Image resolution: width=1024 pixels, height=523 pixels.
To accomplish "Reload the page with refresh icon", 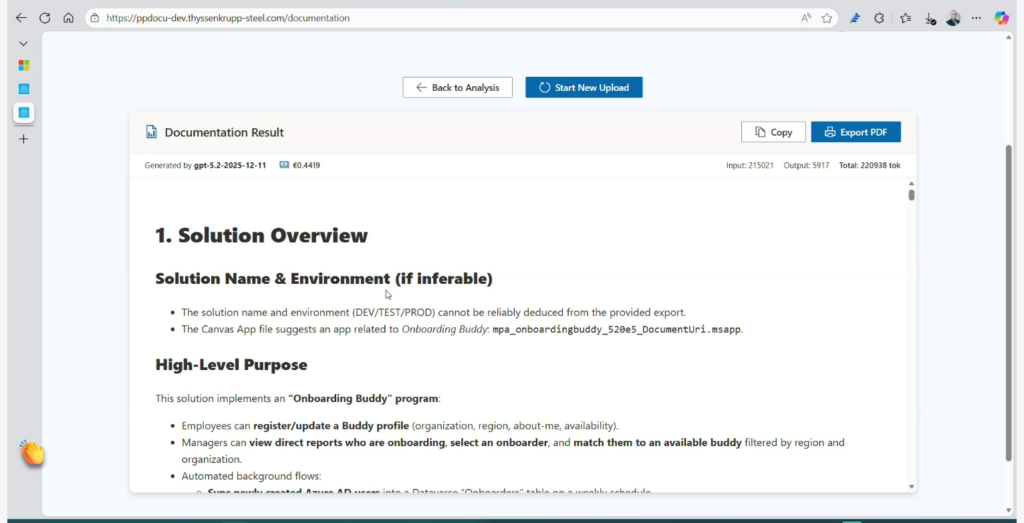I will 45,18.
